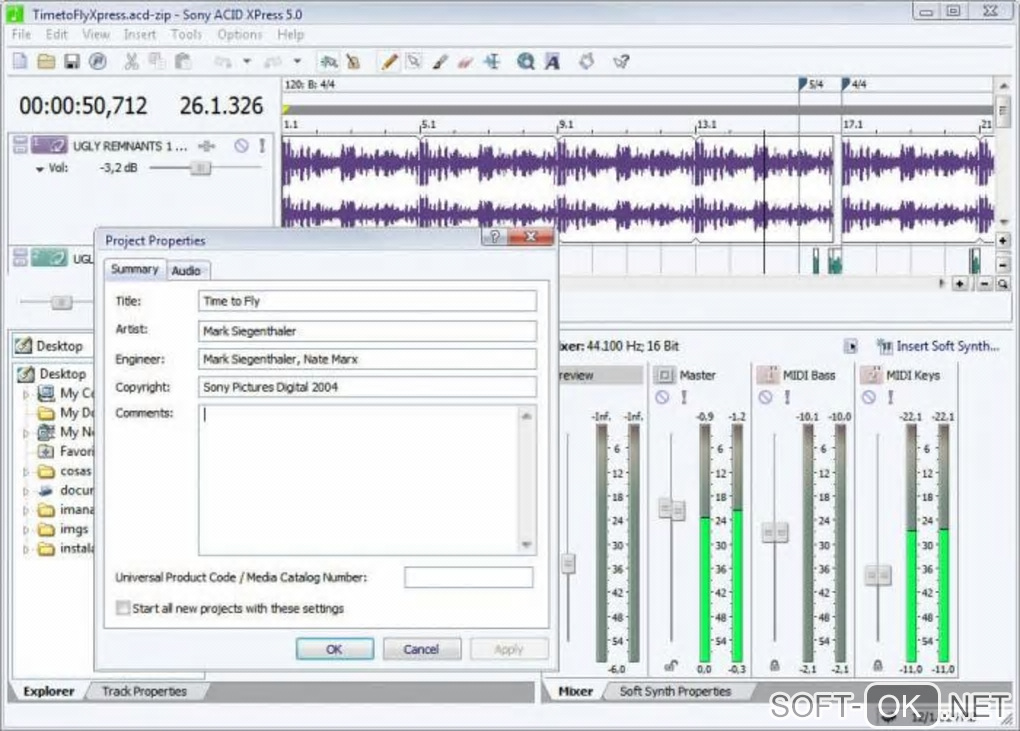Switch to the Track Properties tab

coord(144,691)
